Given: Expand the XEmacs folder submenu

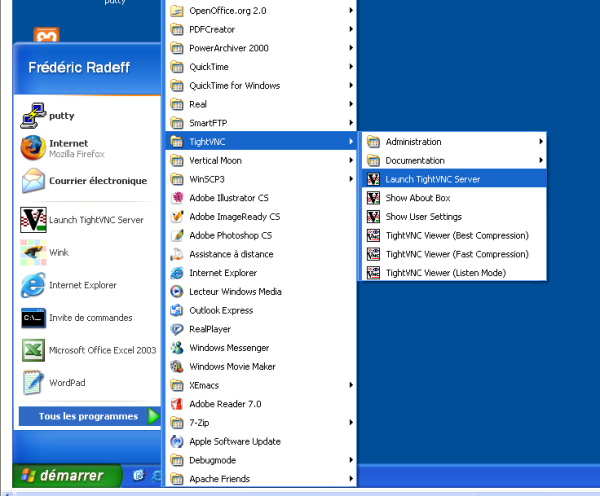Looking at the screenshot, I should [261, 385].
